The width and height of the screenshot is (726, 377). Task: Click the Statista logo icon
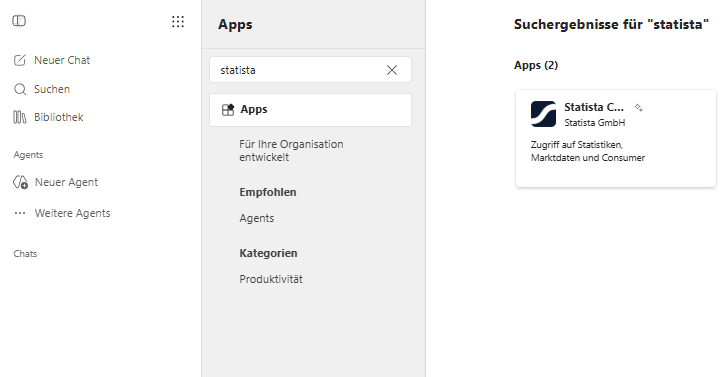(543, 114)
